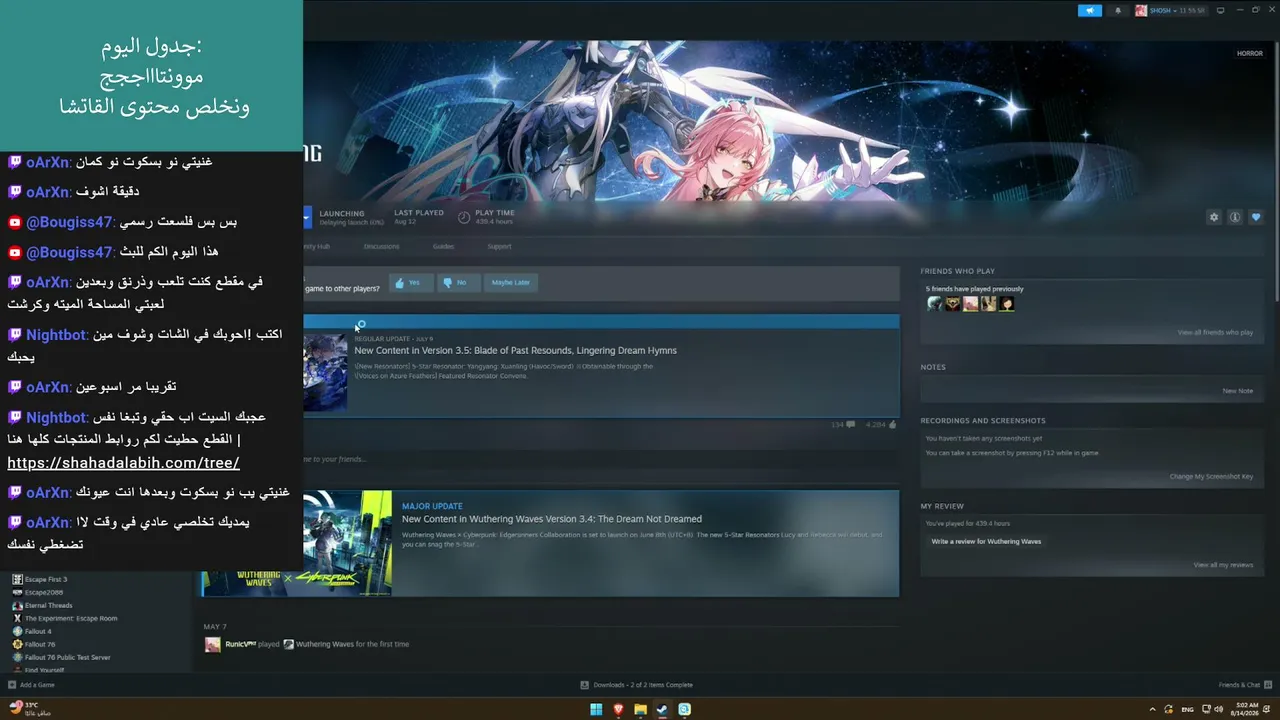Open the SHOSH account dropdown
Viewport: 1280px width, 720px height.
pos(1171,10)
